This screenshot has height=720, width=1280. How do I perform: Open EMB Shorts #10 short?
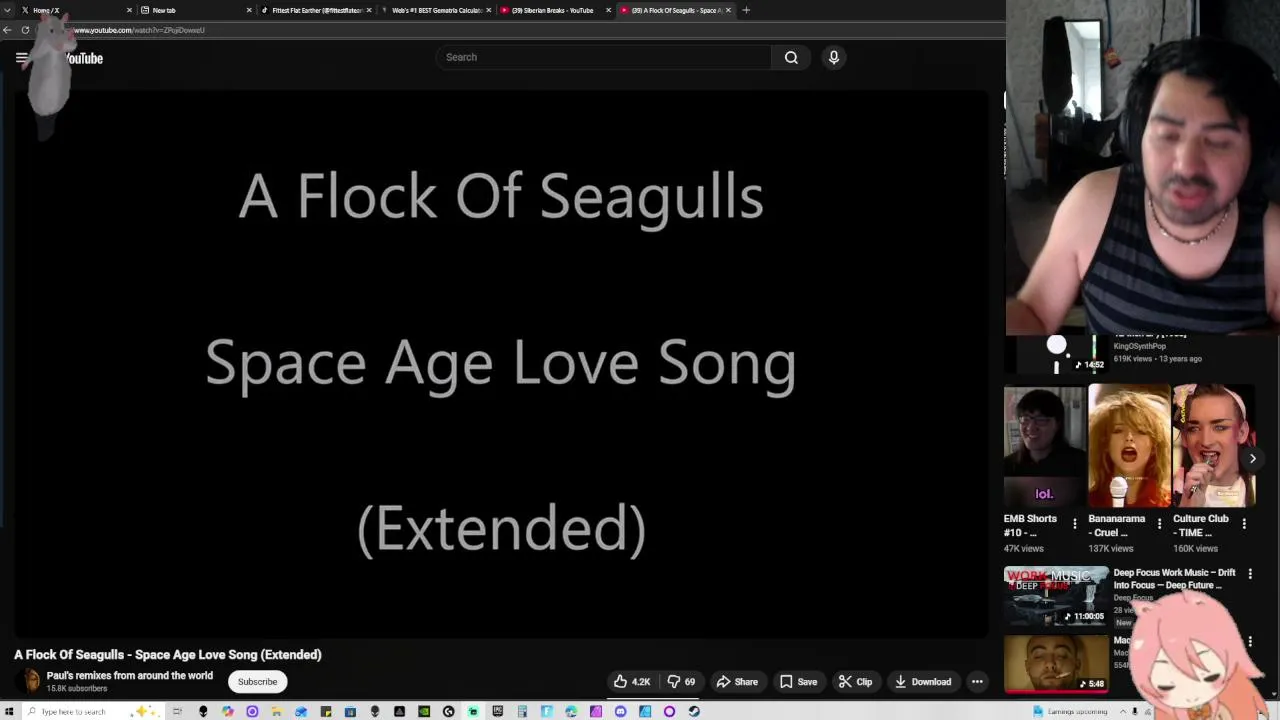click(x=1044, y=447)
